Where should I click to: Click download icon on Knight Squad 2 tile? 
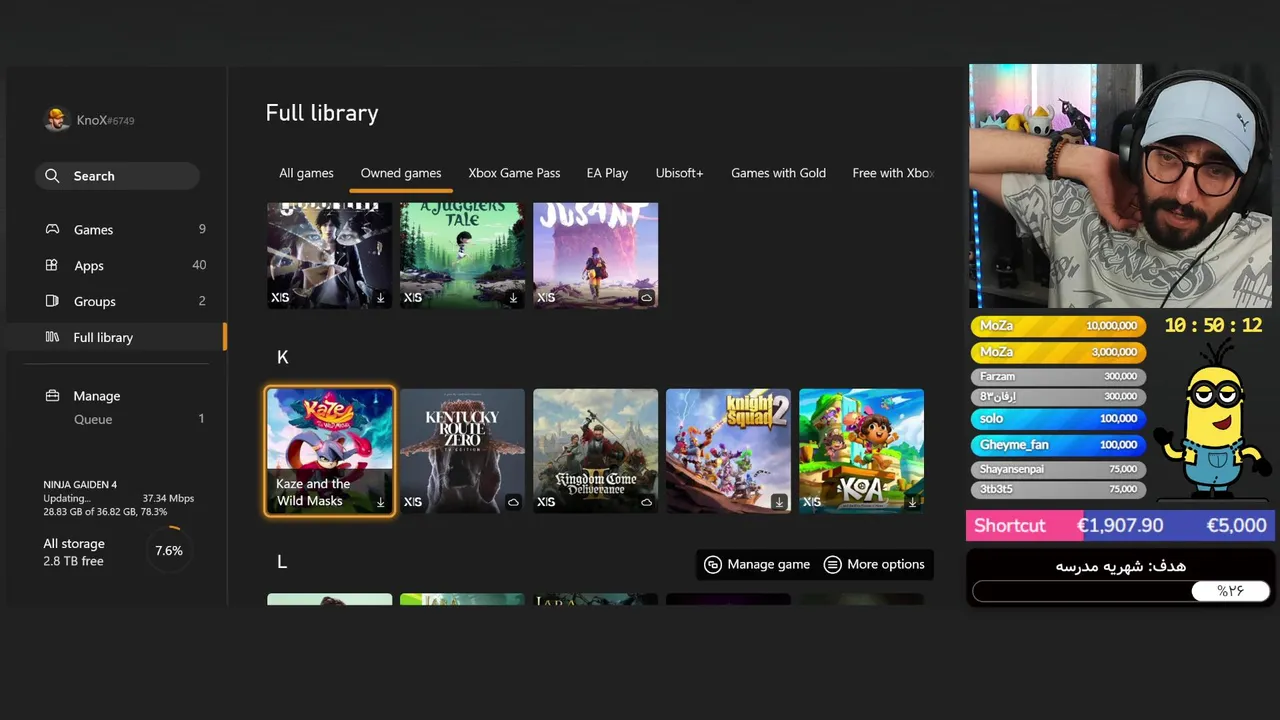[779, 502]
